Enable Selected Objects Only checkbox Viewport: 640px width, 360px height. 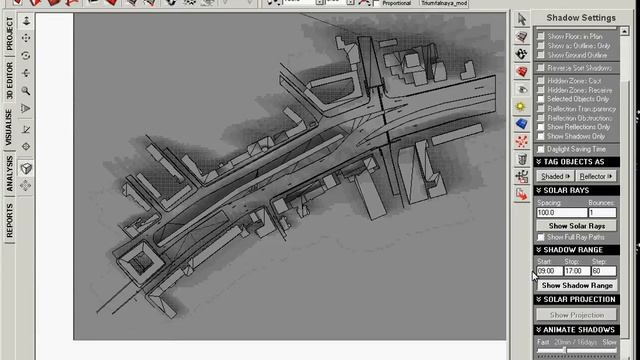541,99
